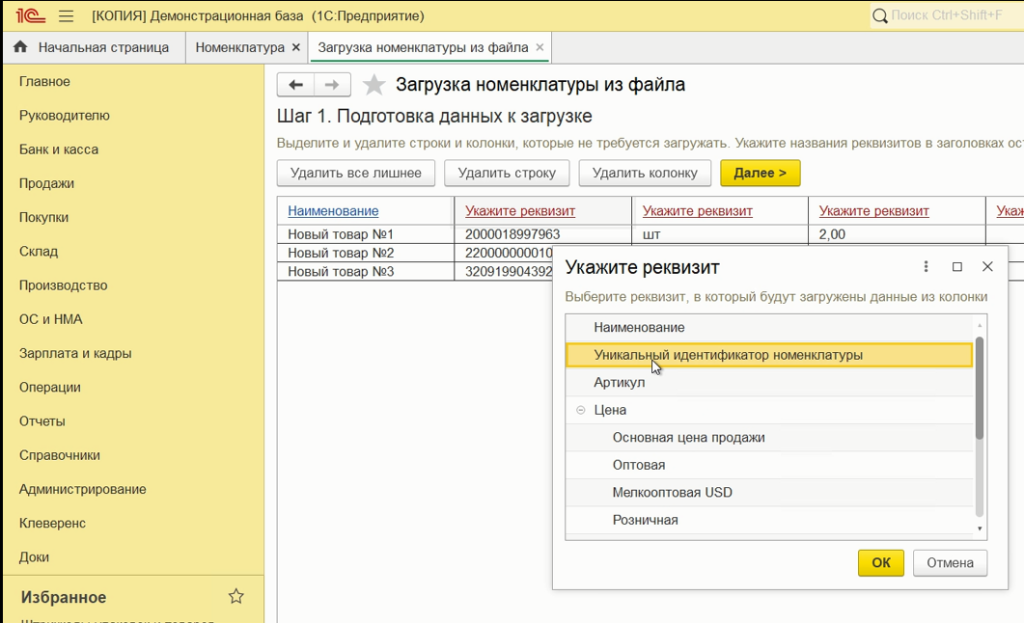Viewport: 1024px width, 623px height.
Task: Open the hamburger main menu
Action: 66,16
